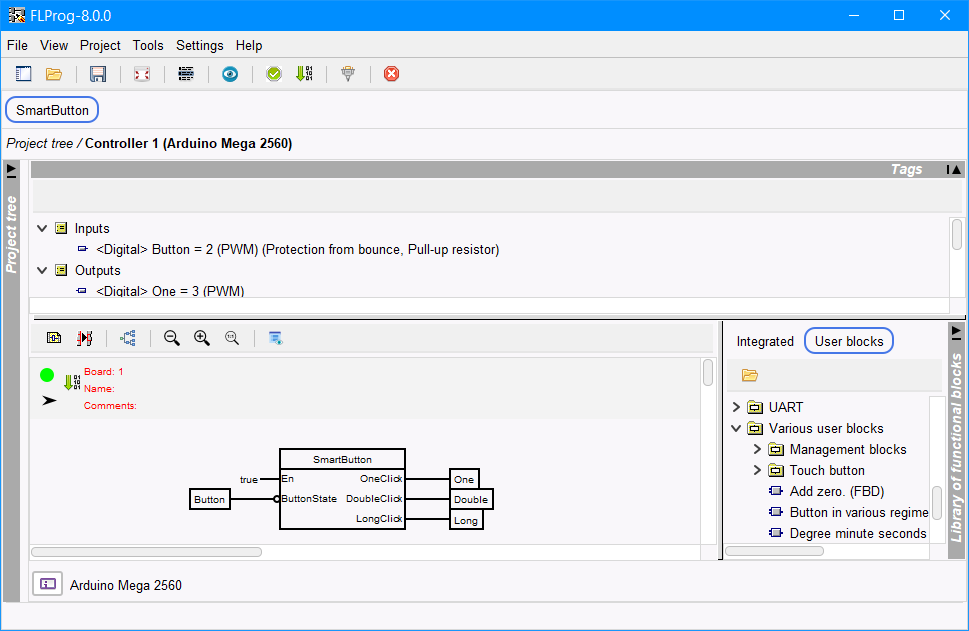Open the View menu
This screenshot has width=969, height=631.
pos(54,46)
